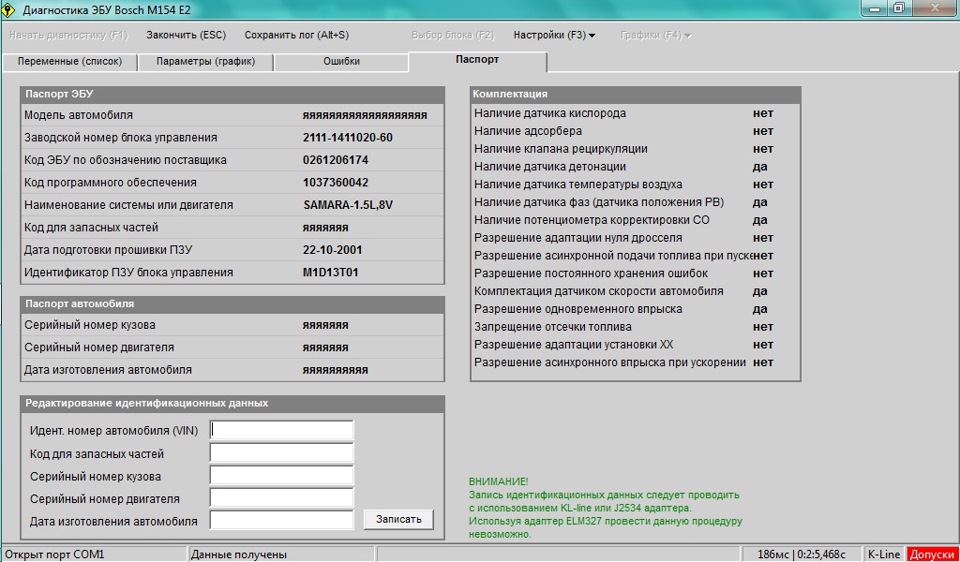Click the VIN number input field
The height and width of the screenshot is (562, 960).
282,430
